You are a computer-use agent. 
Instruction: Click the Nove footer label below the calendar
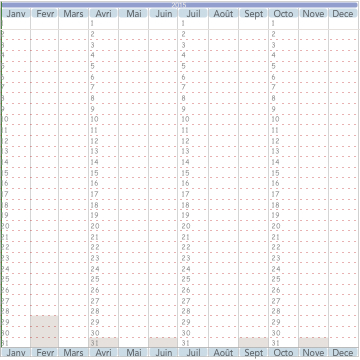pos(313,352)
